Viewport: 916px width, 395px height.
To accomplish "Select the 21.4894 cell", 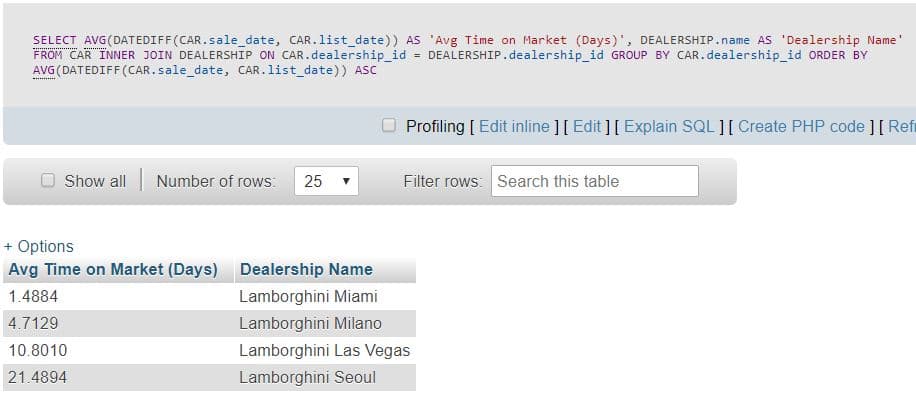I will [x=119, y=377].
